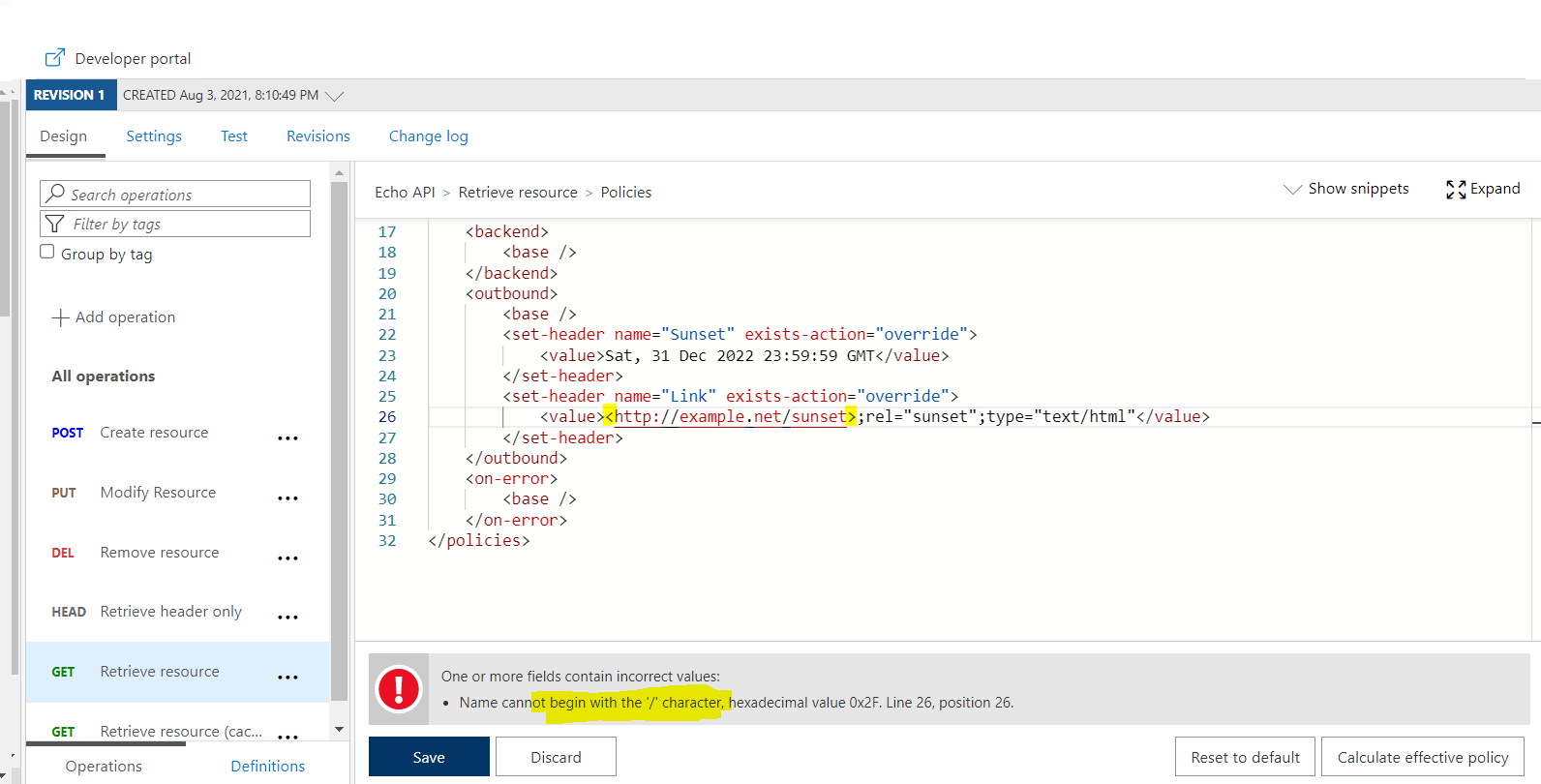Open the Change log tab

tap(429, 136)
